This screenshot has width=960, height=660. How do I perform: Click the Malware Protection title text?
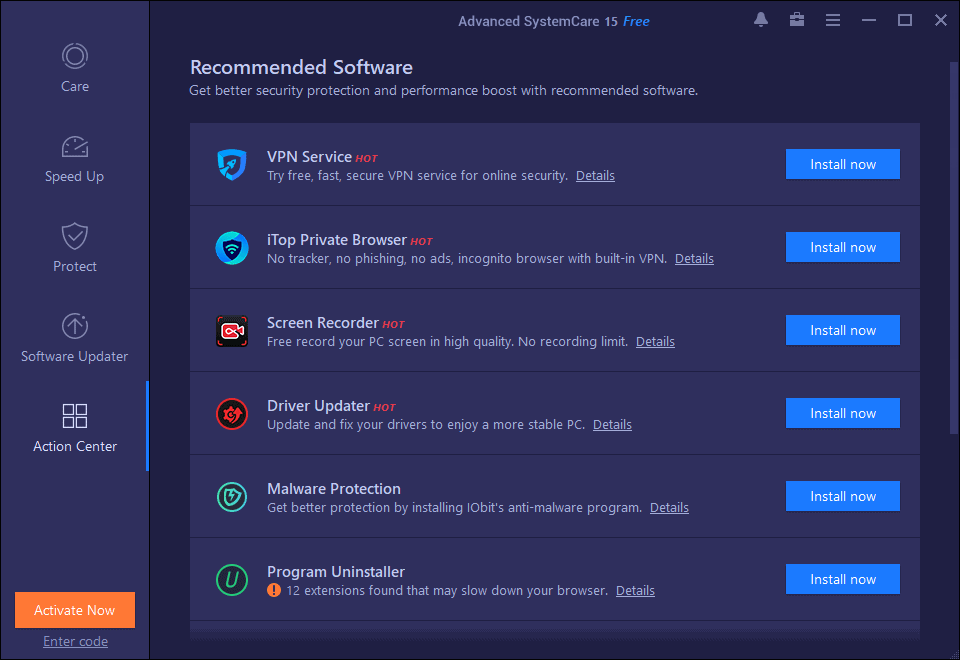pos(334,489)
